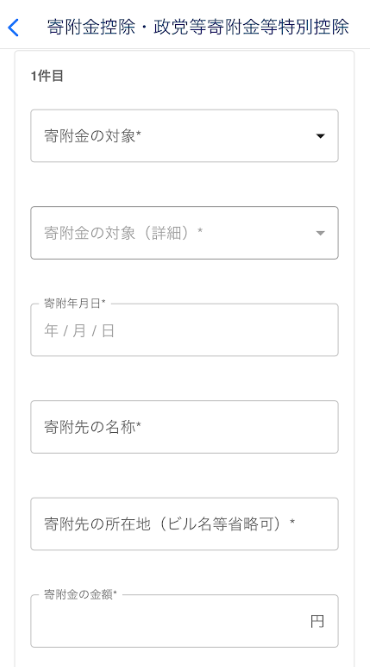Select the 年 segment of the date
Image resolution: width=370 pixels, height=667 pixels.
click(51, 331)
